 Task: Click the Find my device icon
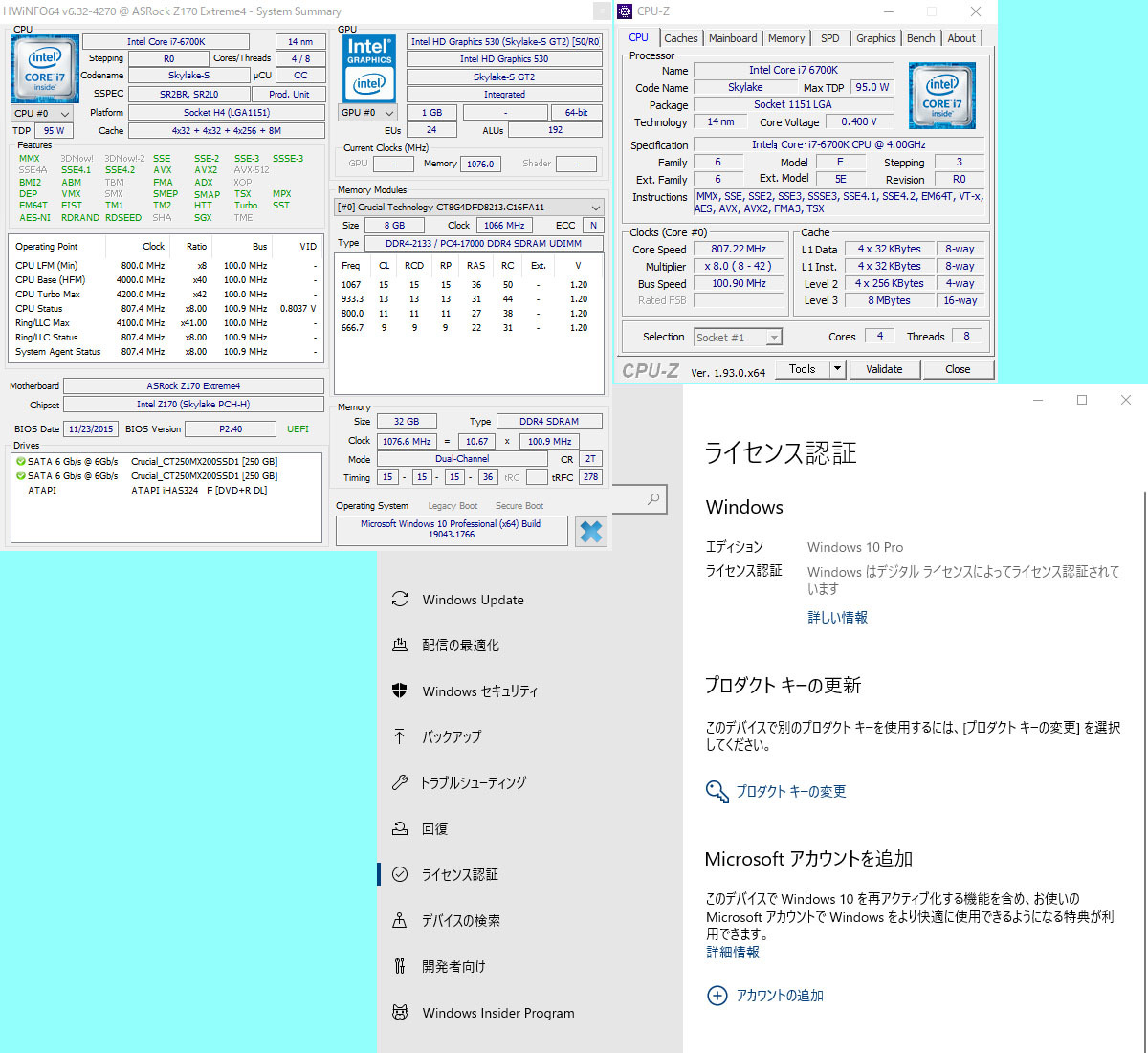pyautogui.click(x=400, y=920)
